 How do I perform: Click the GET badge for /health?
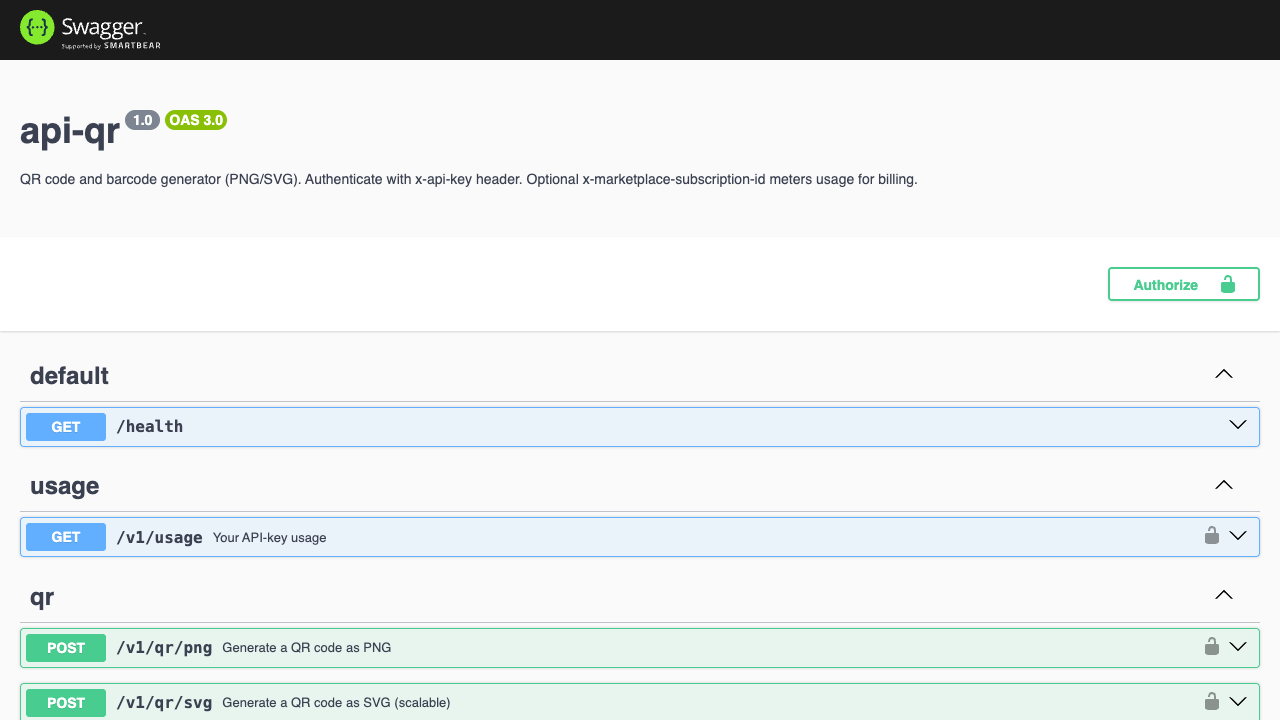[66, 427]
